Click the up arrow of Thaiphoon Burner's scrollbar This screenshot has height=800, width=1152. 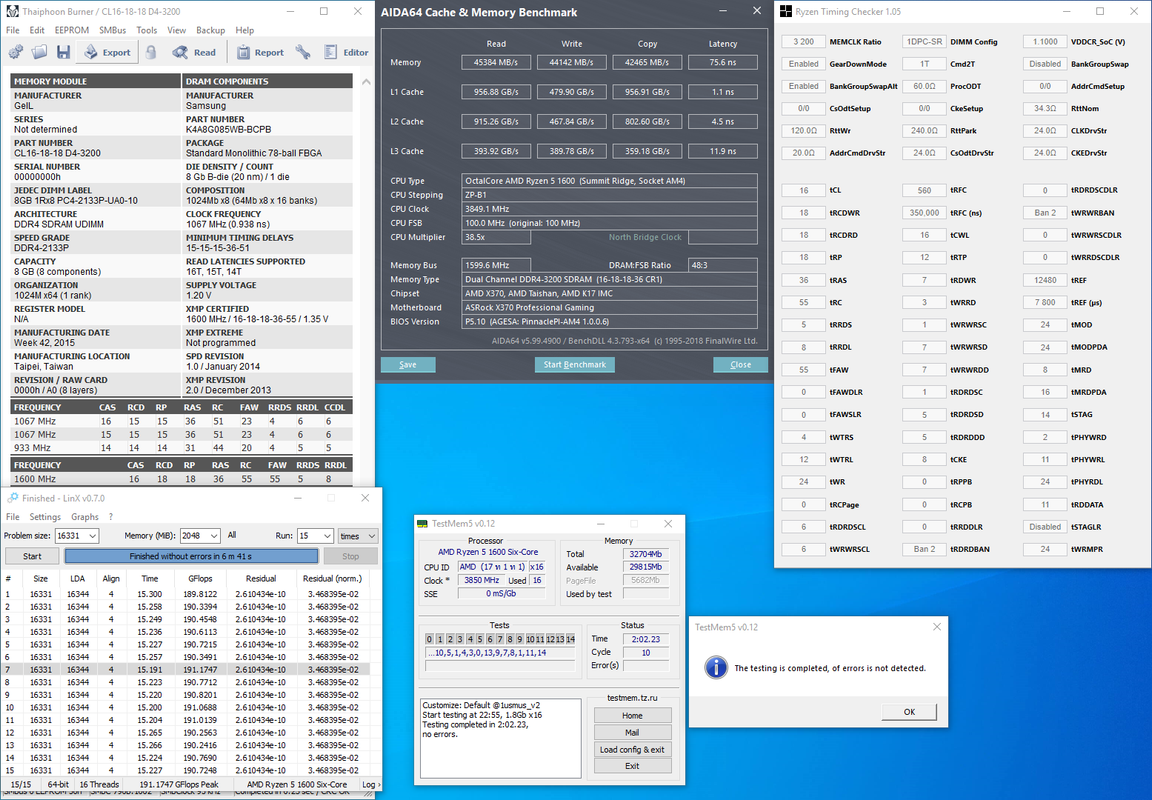point(366,82)
